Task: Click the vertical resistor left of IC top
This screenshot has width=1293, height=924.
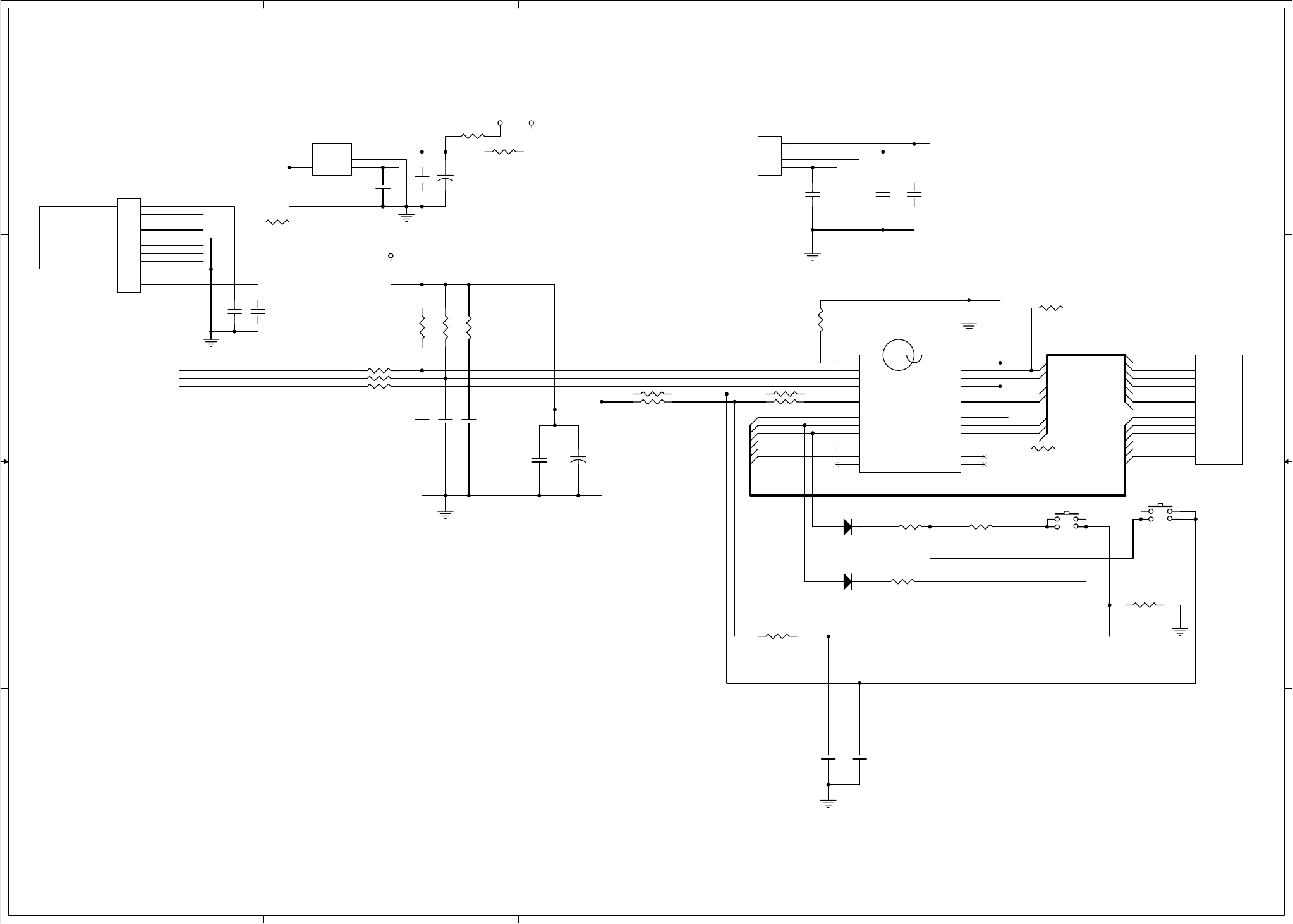Action: pos(821,320)
